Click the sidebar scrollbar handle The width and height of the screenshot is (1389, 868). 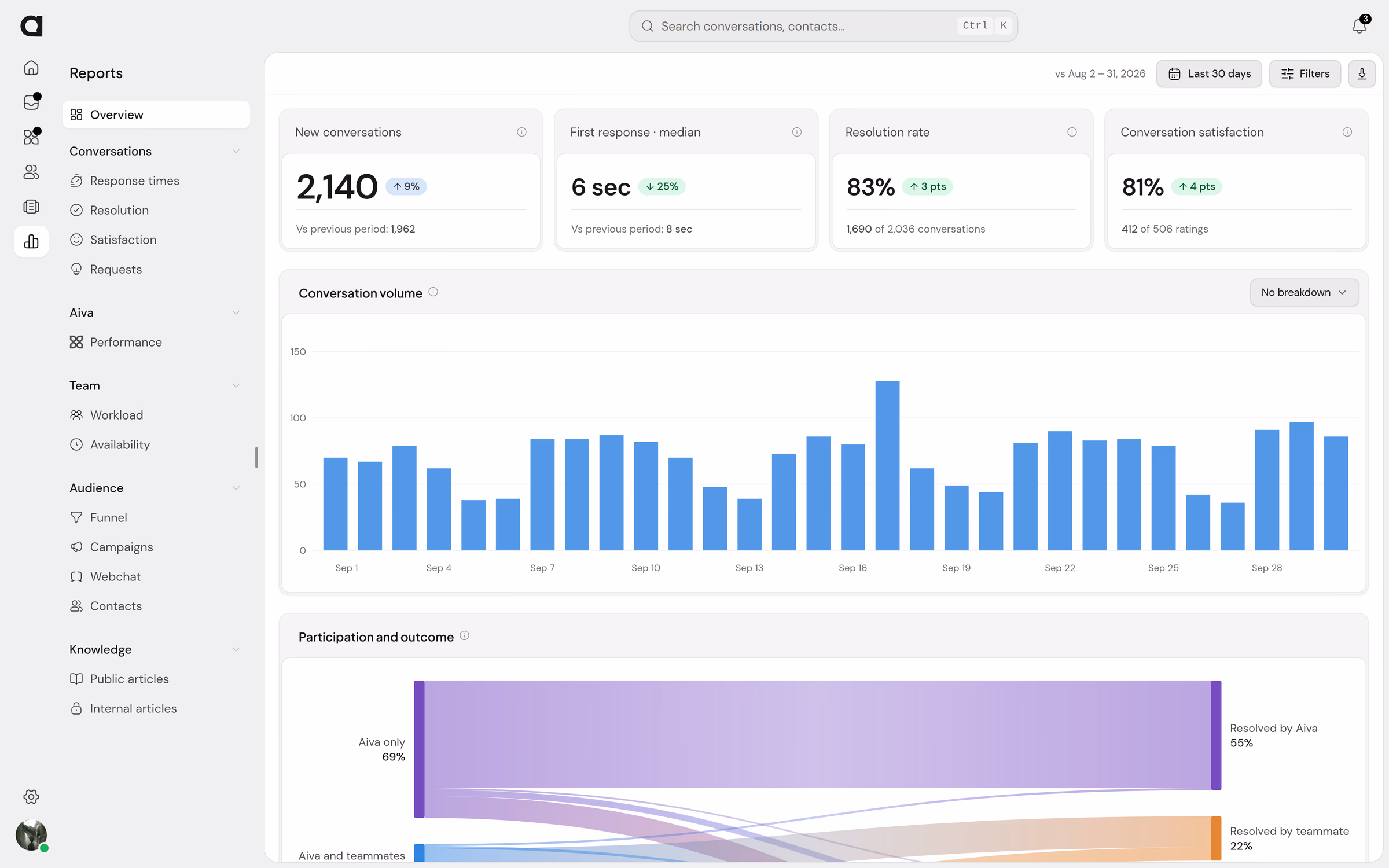pos(256,457)
